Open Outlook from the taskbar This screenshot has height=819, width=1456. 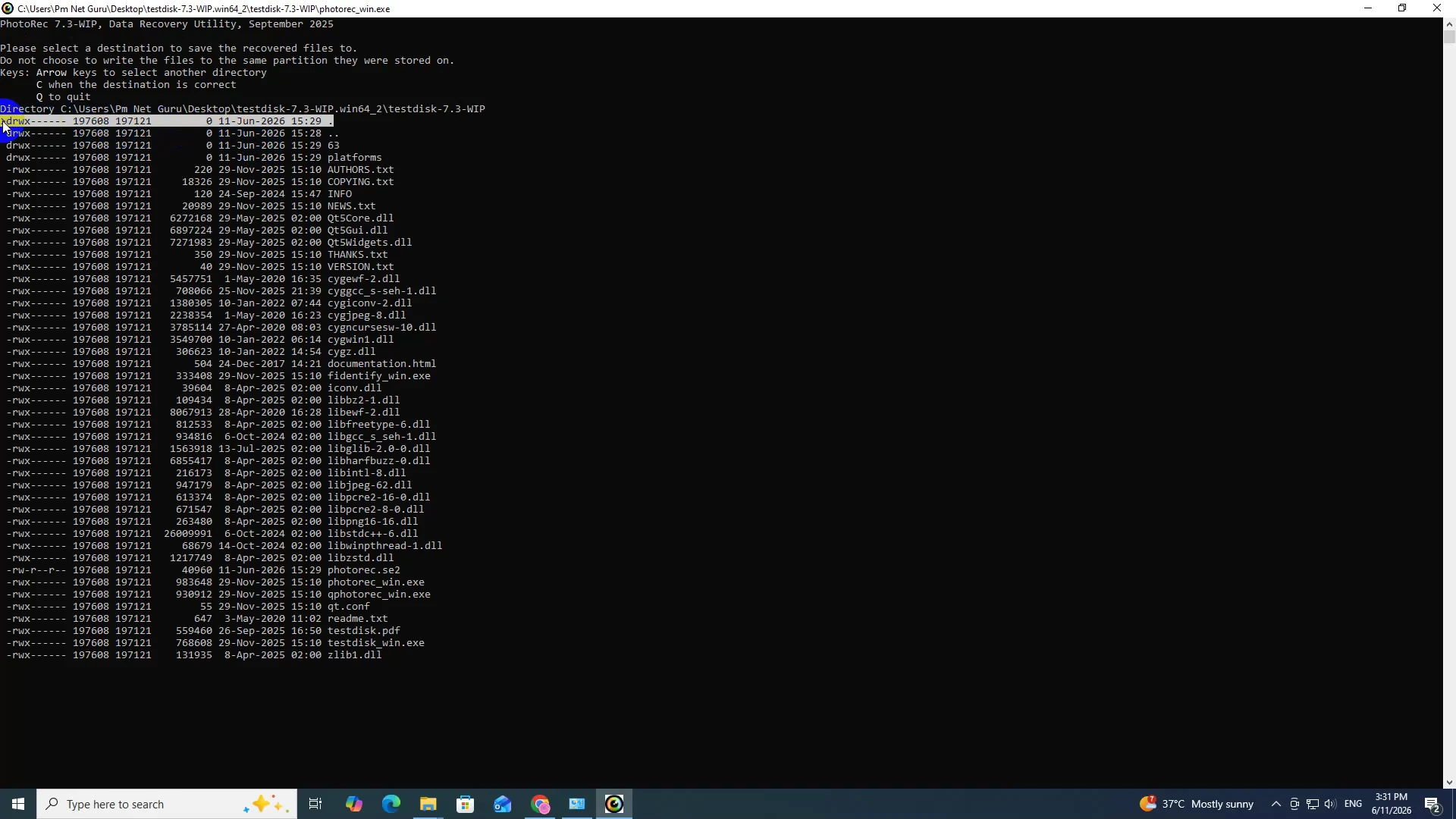502,804
